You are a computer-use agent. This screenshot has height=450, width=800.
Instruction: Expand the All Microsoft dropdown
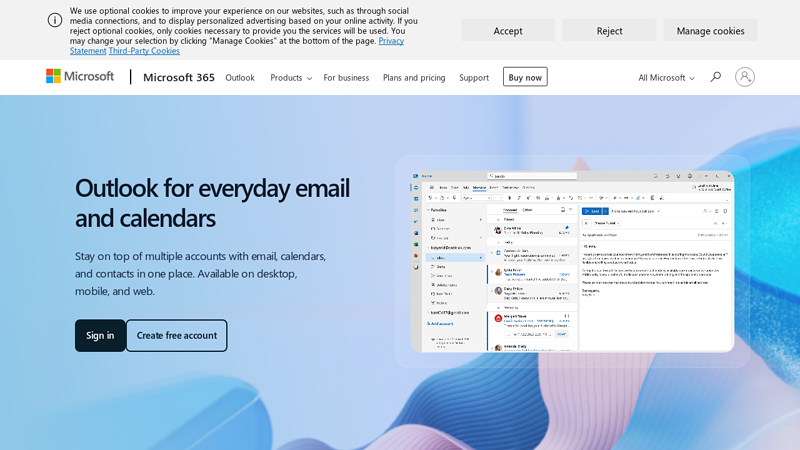coord(666,78)
